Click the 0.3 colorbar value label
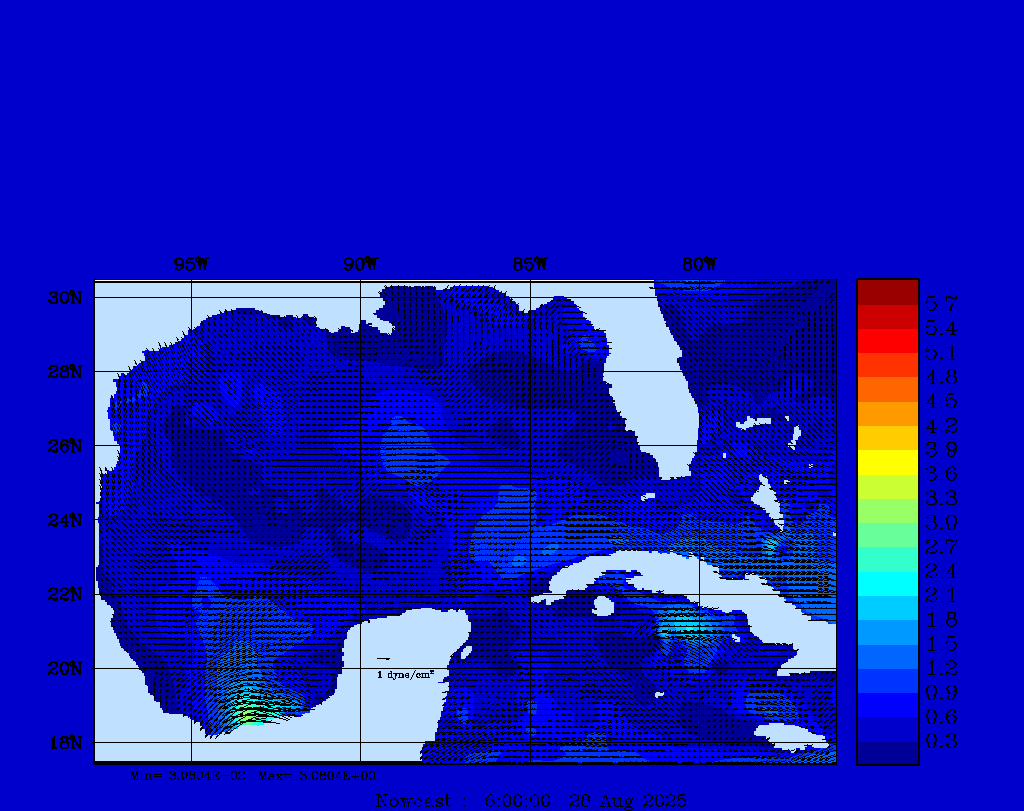Viewport: 1024px width, 811px height. [x=941, y=741]
